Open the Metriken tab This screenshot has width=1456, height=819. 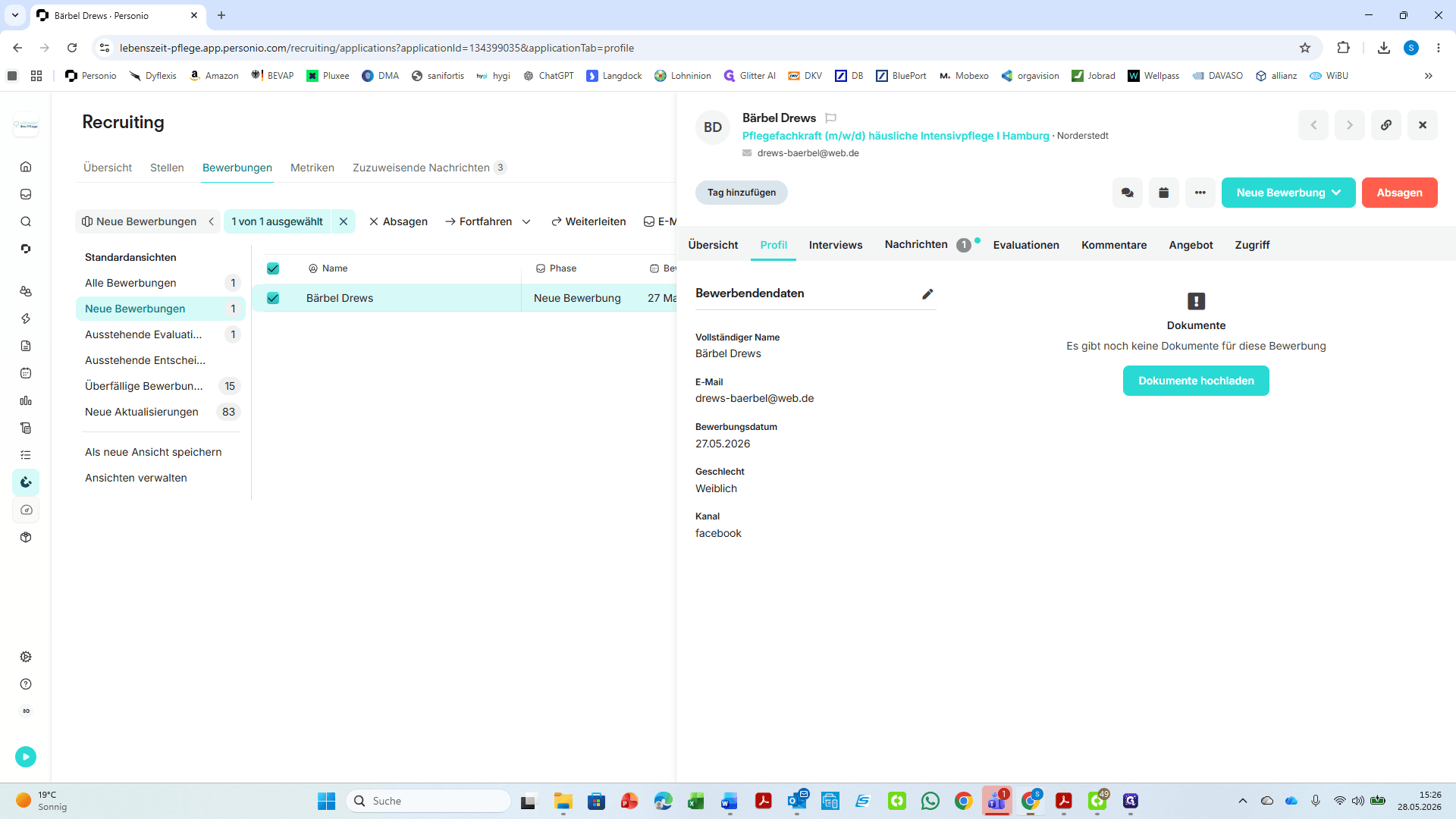(x=312, y=168)
